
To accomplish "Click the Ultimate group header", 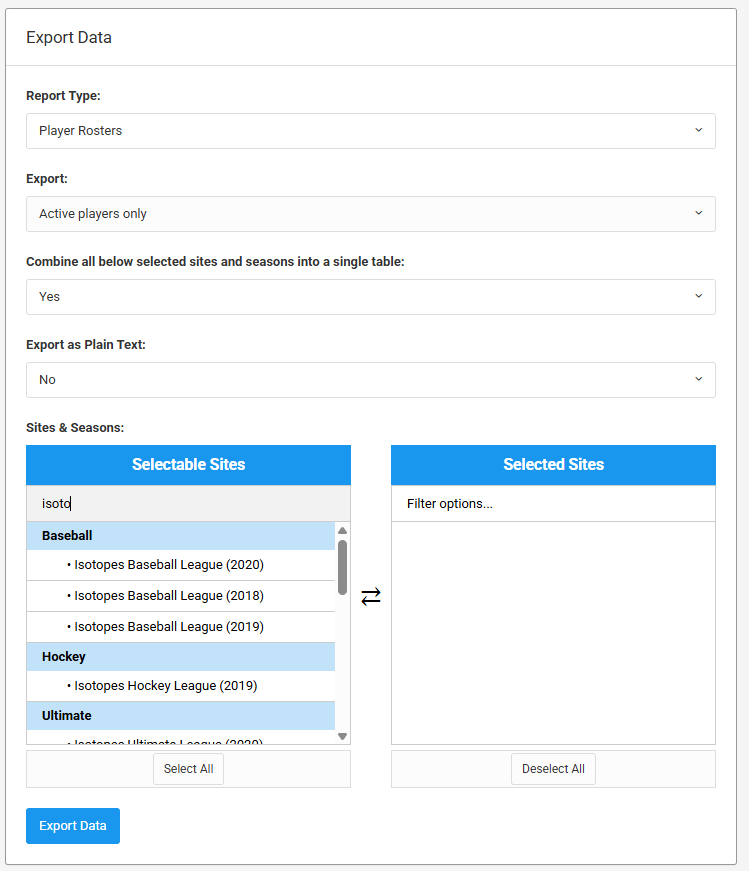I will click(x=181, y=716).
